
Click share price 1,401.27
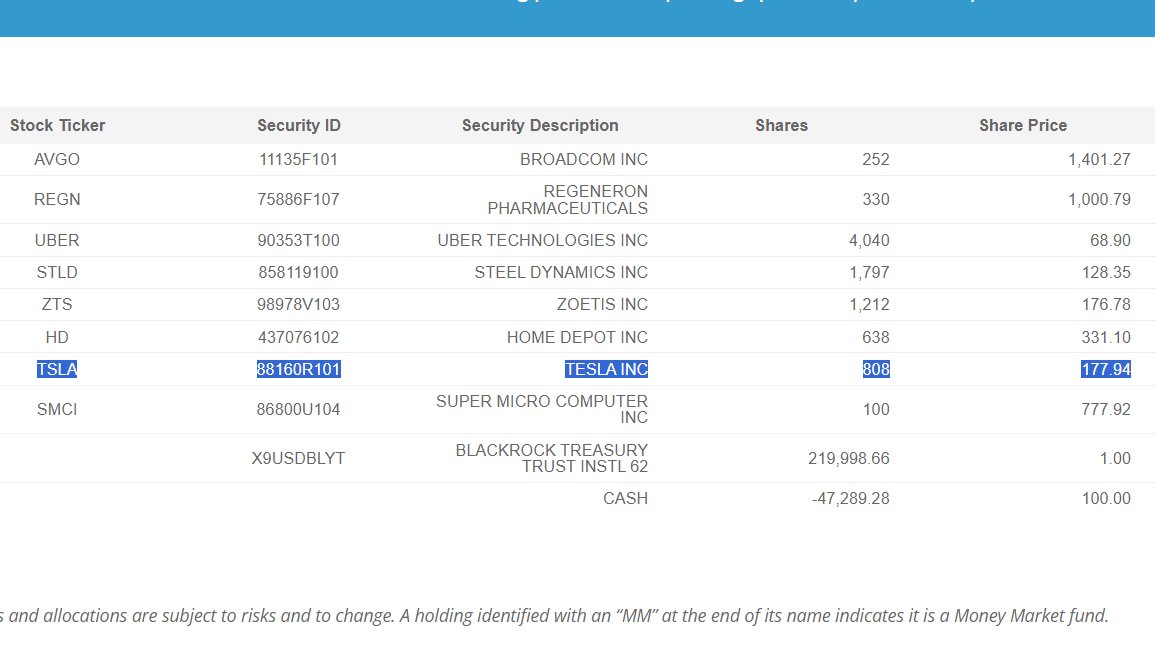point(1099,159)
